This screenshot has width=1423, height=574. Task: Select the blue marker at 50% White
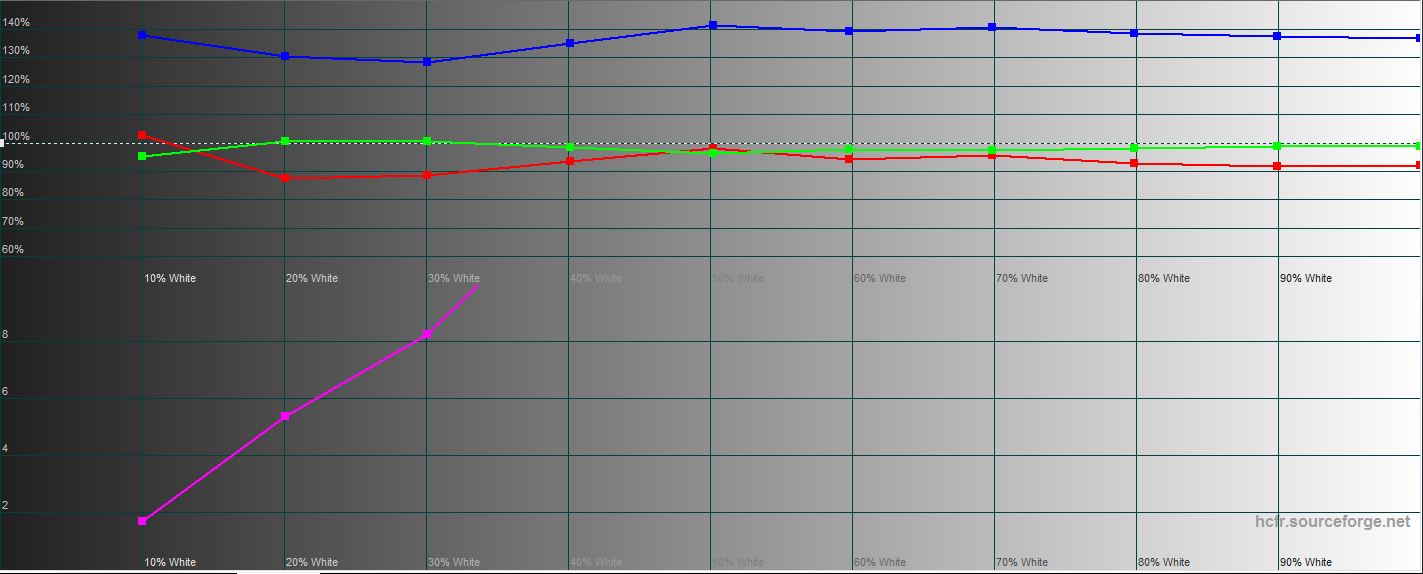[x=713, y=25]
